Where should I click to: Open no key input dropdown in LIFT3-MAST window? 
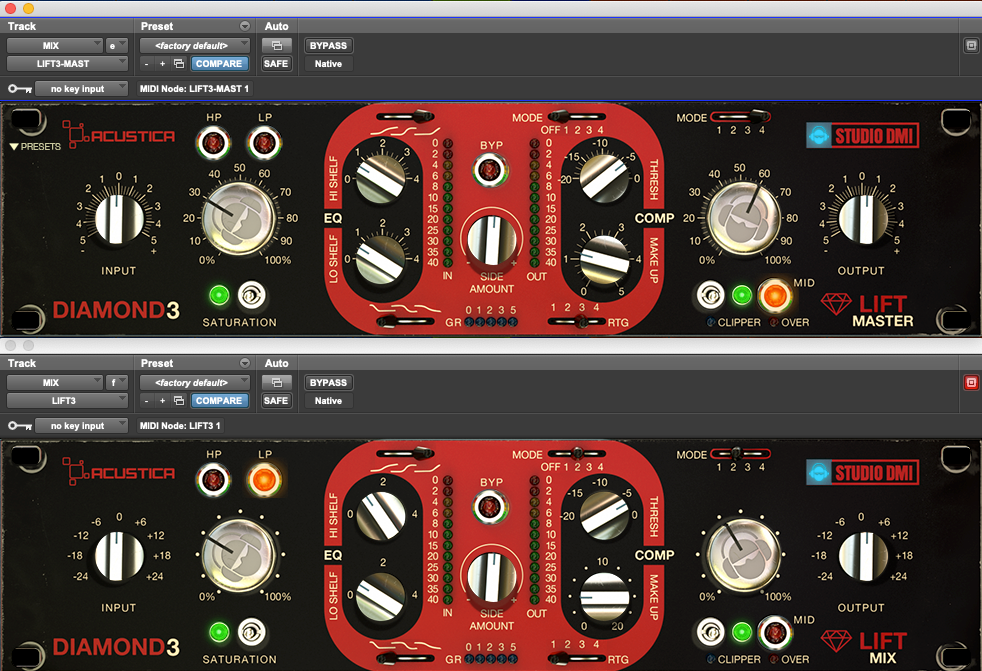click(81, 89)
